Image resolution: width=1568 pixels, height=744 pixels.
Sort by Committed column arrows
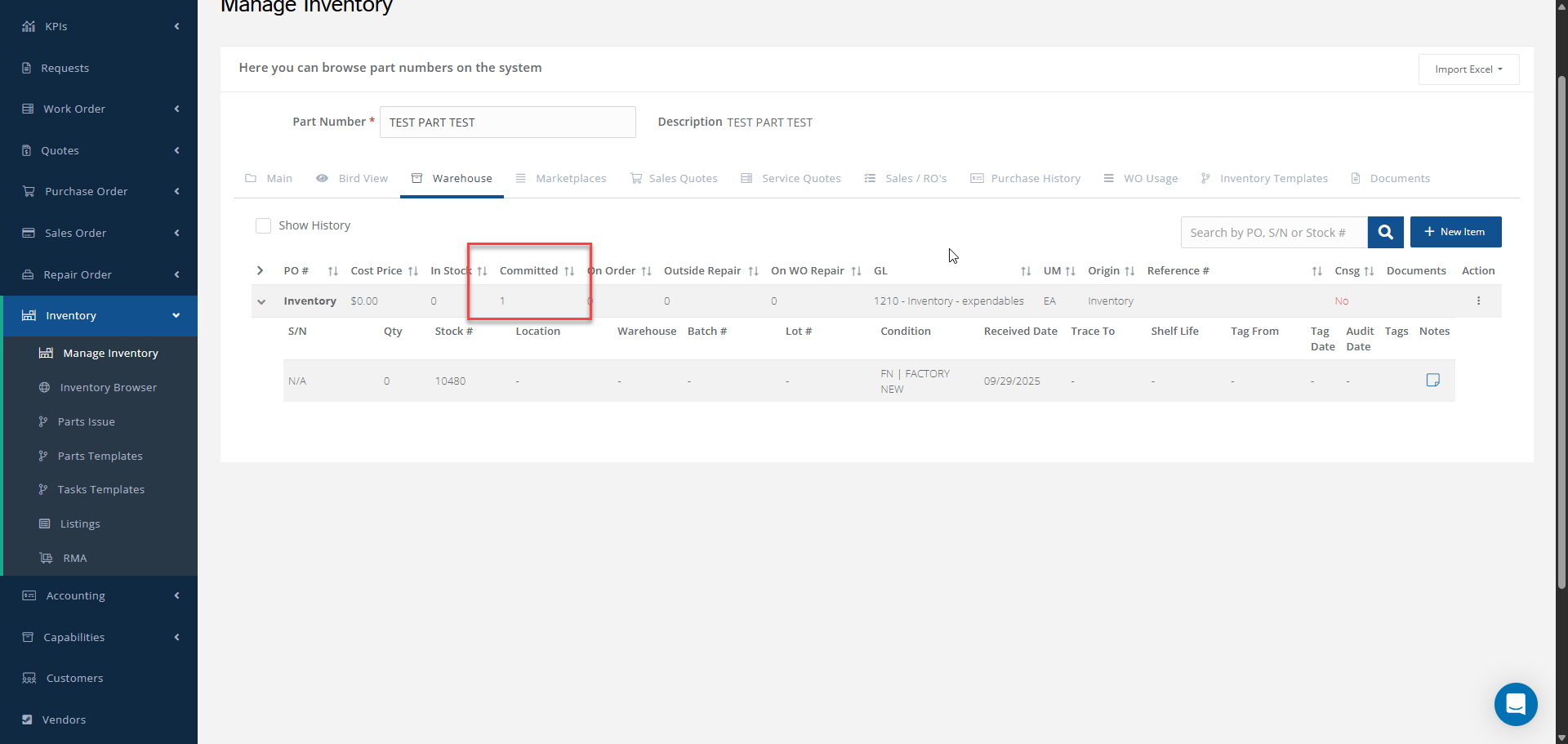click(569, 271)
